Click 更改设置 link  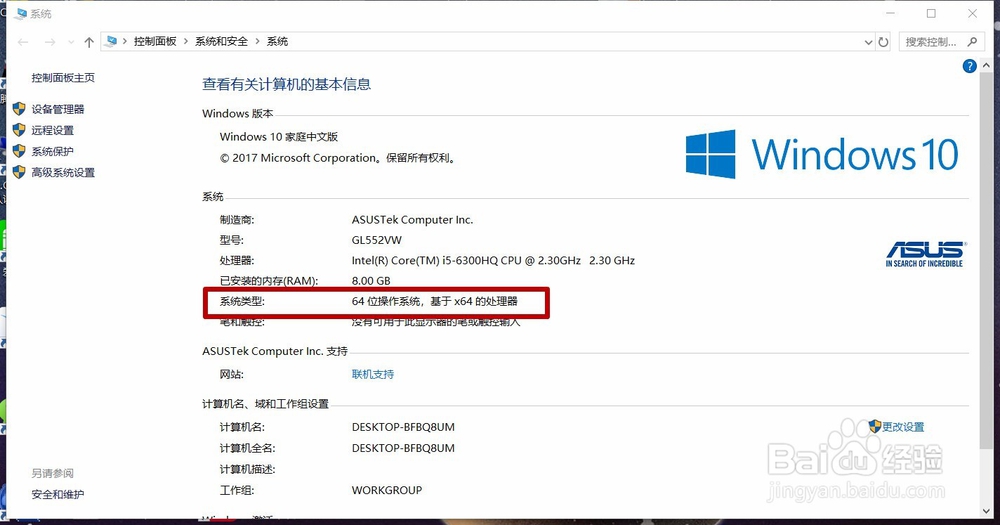[x=903, y=427]
